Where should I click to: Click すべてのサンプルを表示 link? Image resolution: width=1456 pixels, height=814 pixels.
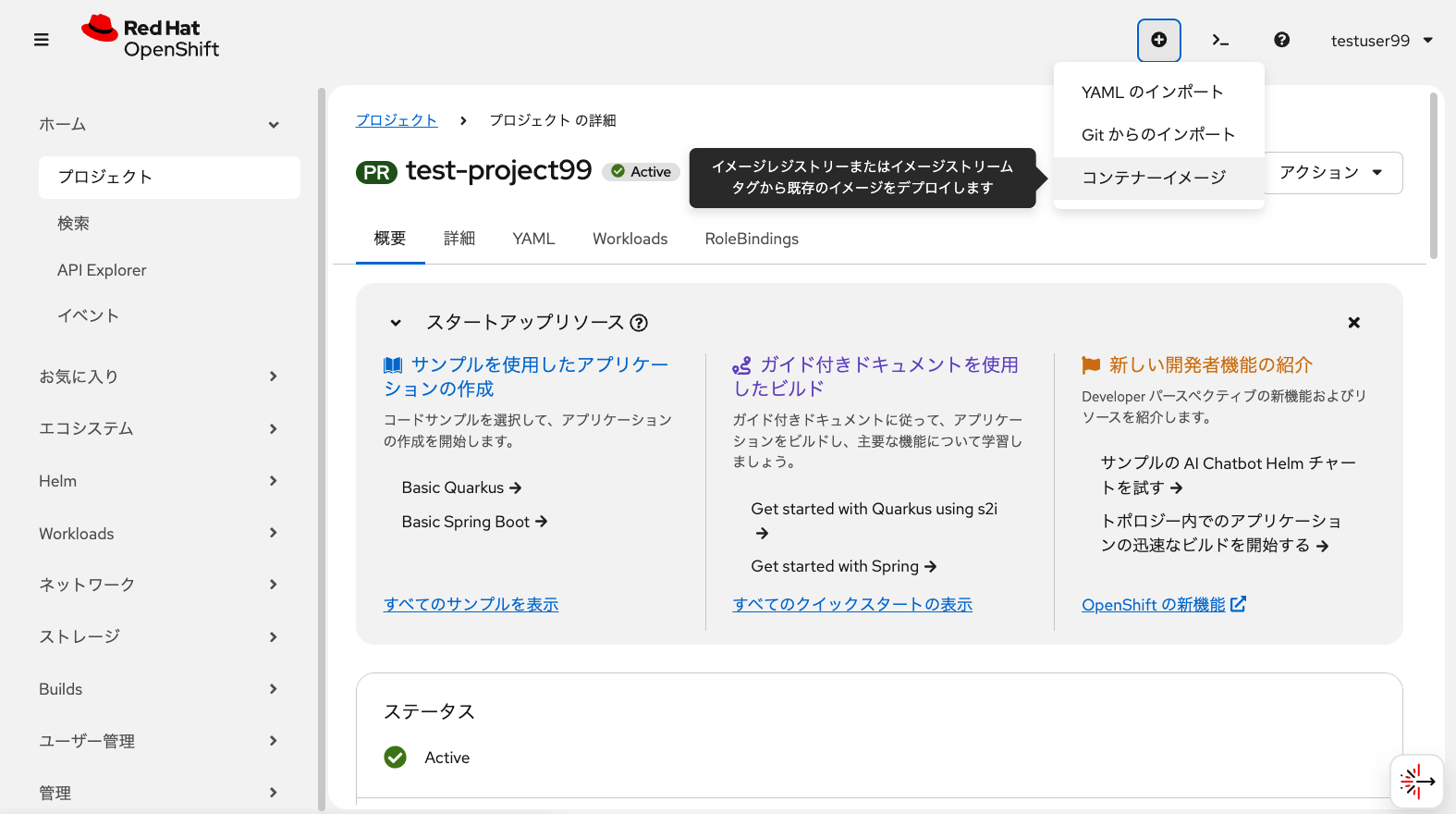(x=471, y=604)
